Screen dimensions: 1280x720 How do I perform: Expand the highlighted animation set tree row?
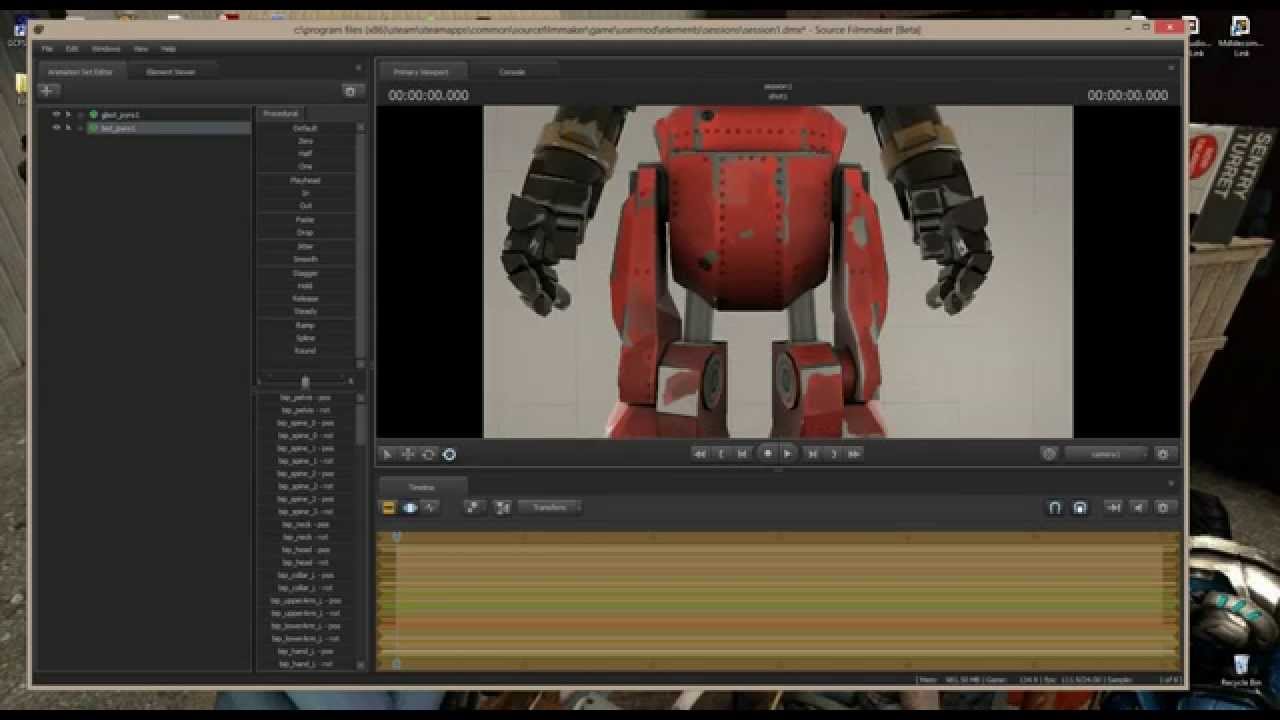pos(81,128)
